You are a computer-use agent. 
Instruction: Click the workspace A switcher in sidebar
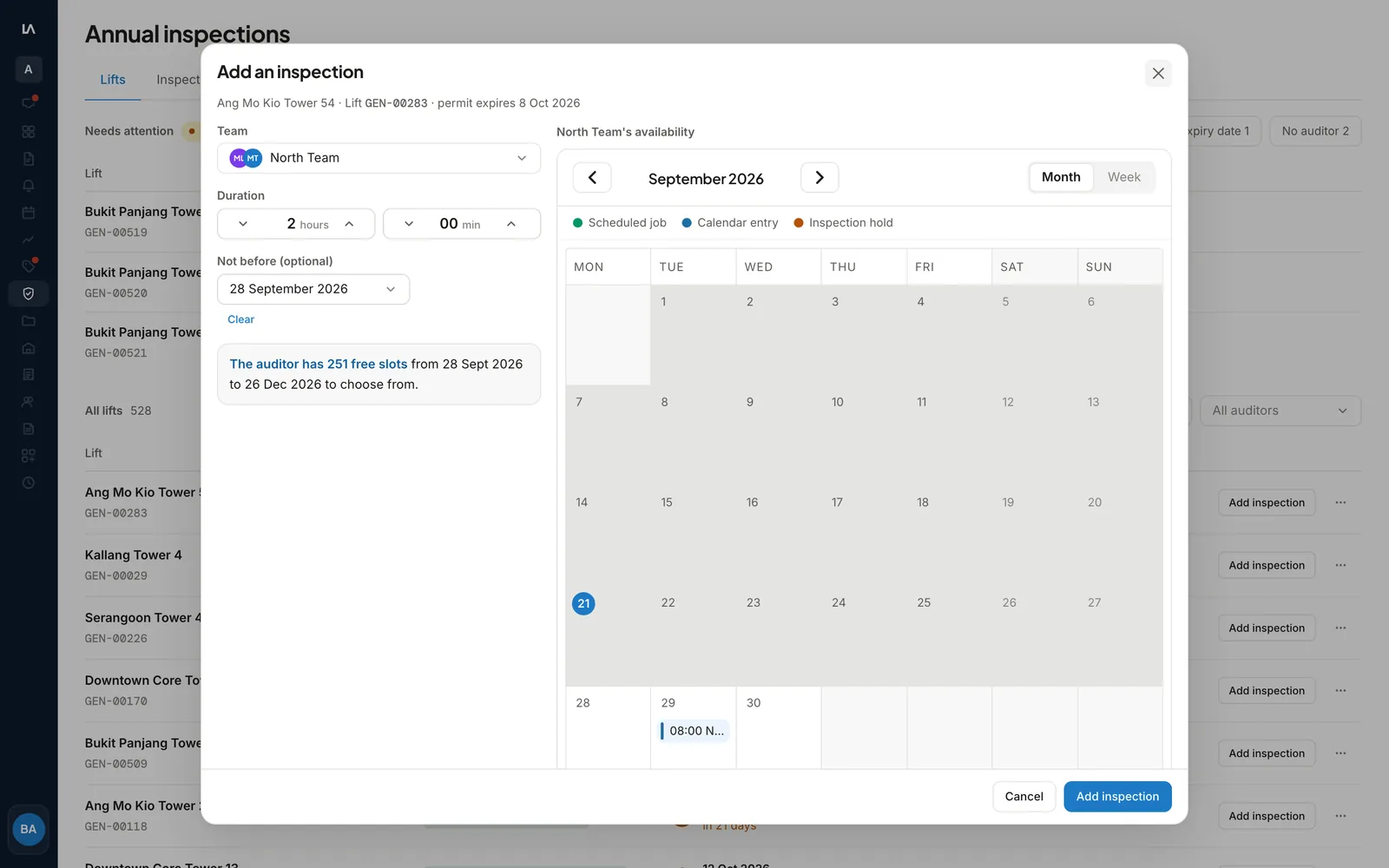[x=28, y=69]
